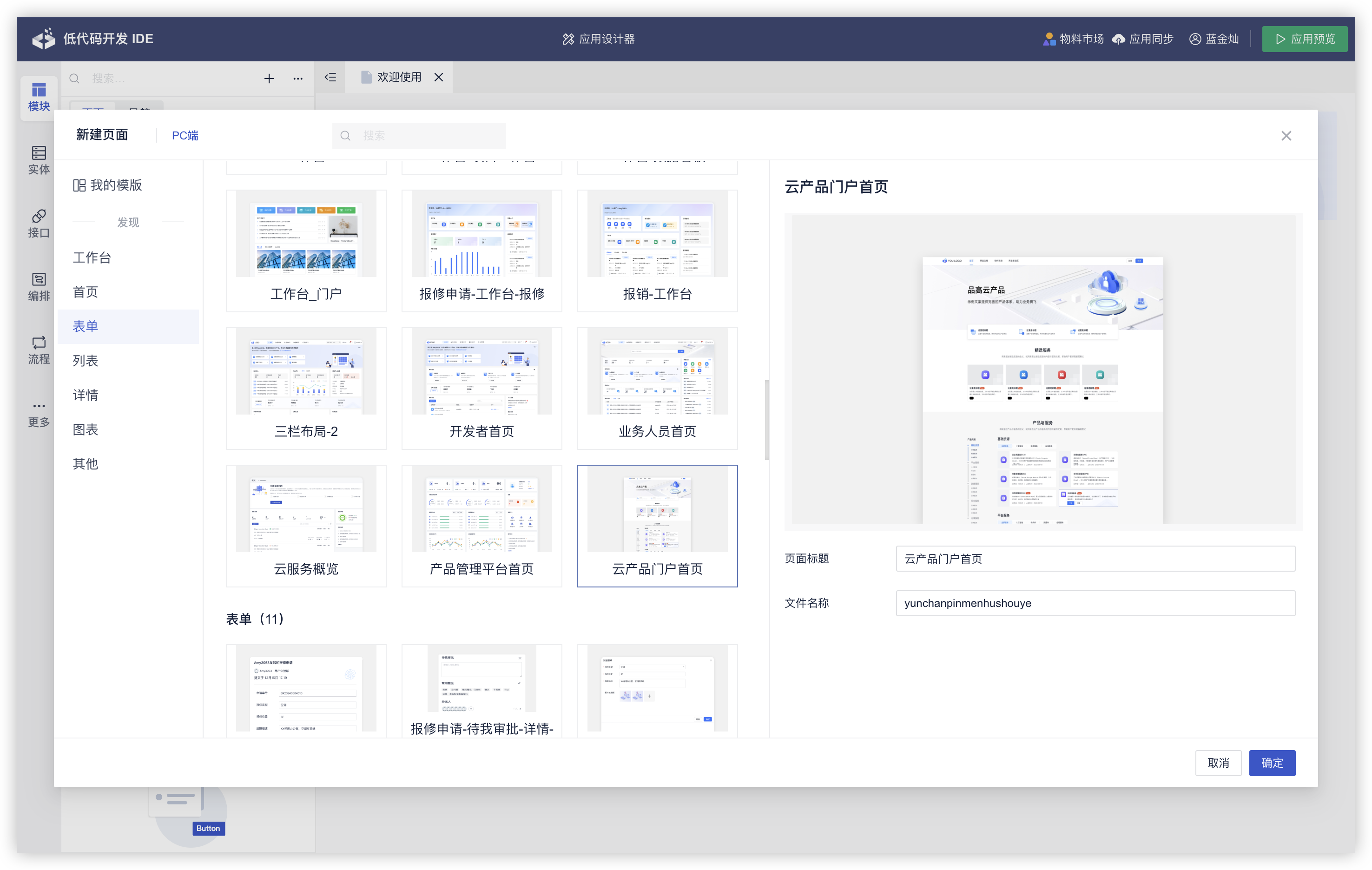Switch to the PC端 tab
This screenshot has height=870, width=1372.
185,136
